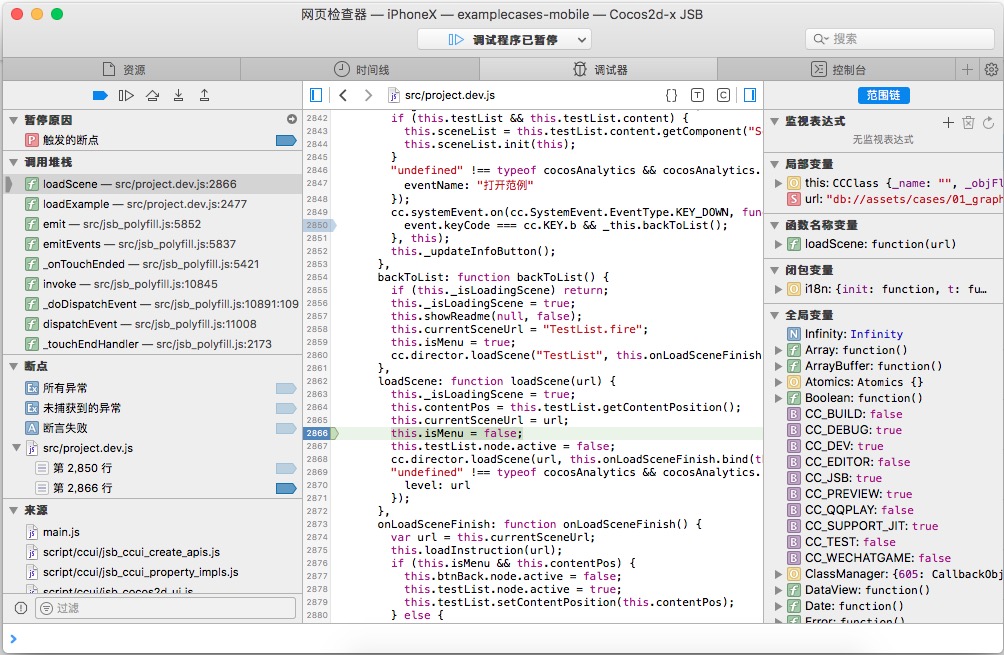Toggle the 第 2,866 行 breakpoint
Screen dimensions: 1004x655
(x=286, y=488)
